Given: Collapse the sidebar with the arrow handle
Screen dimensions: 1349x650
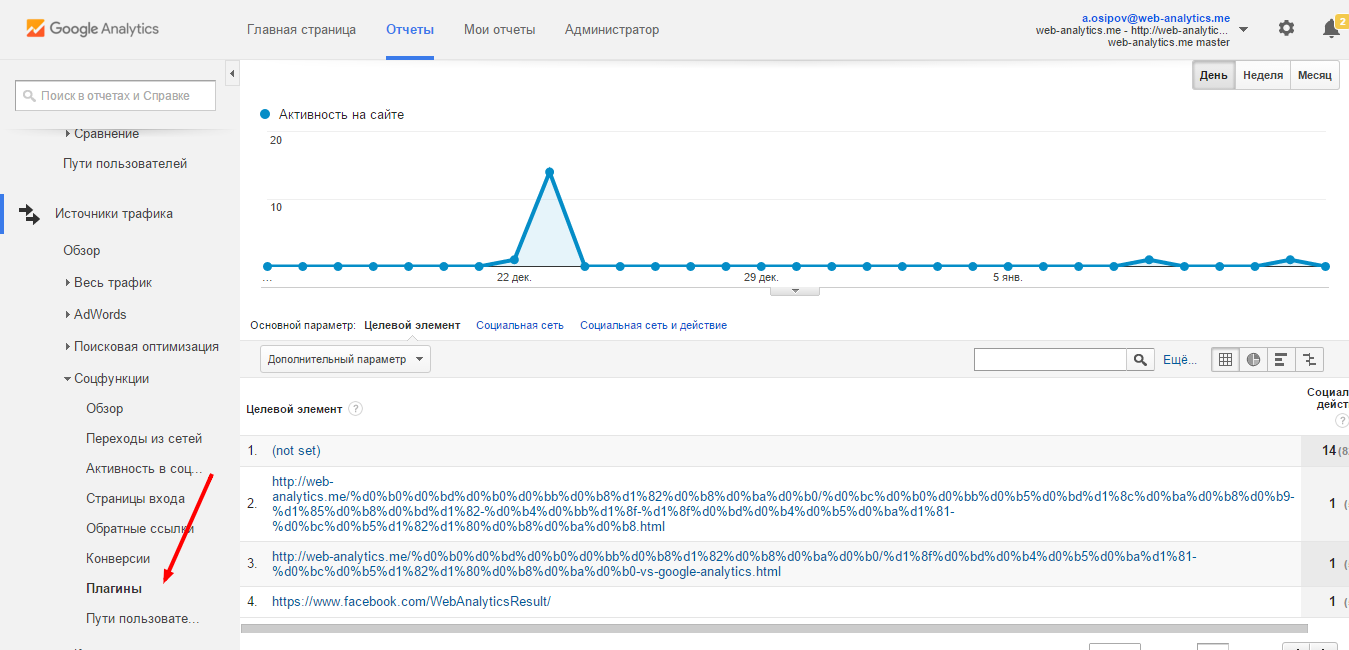Looking at the screenshot, I should pyautogui.click(x=232, y=74).
